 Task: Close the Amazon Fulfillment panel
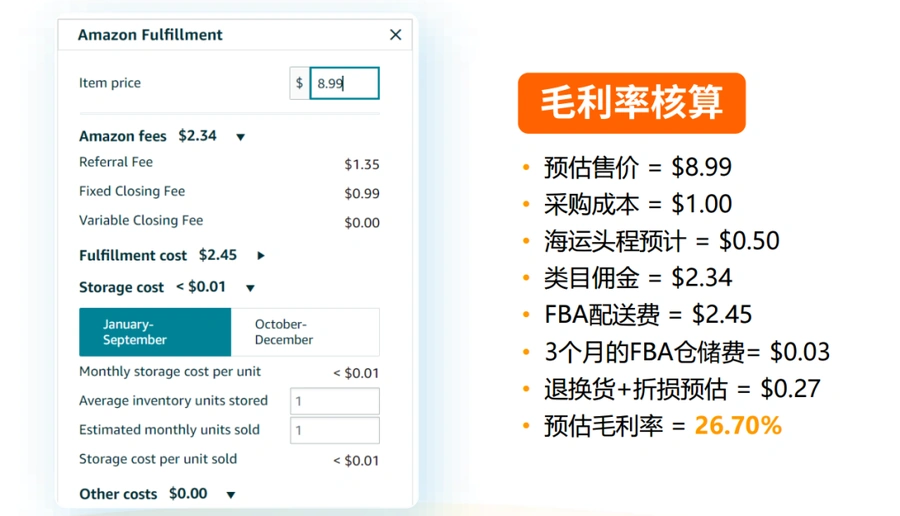pos(395,35)
